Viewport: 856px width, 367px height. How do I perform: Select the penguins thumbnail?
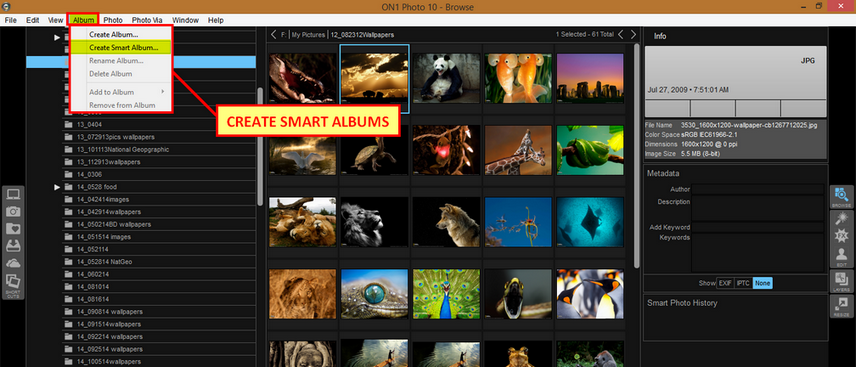[590, 294]
